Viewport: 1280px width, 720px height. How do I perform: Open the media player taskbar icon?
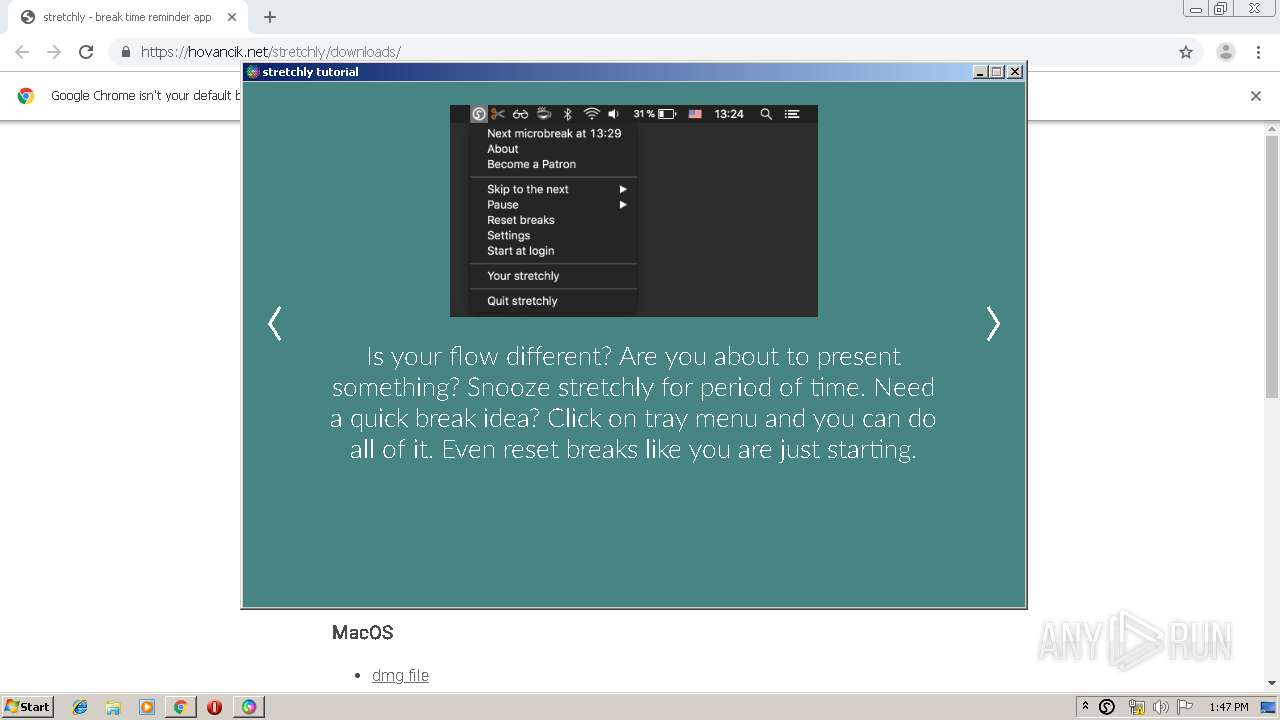coord(147,707)
